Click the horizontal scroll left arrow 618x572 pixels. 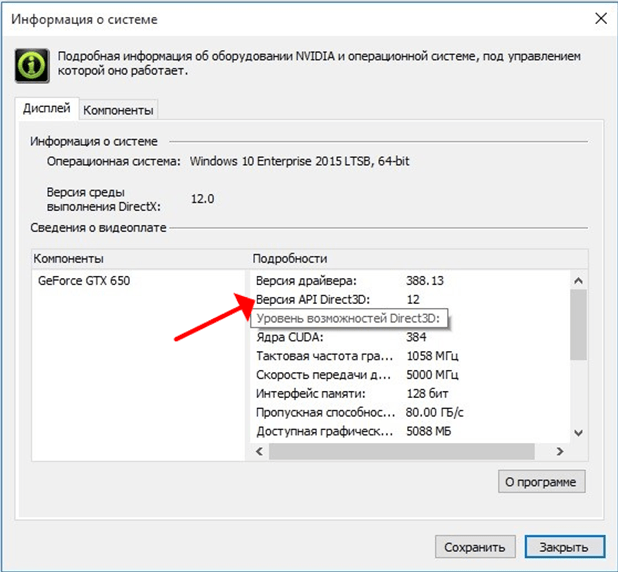259,451
